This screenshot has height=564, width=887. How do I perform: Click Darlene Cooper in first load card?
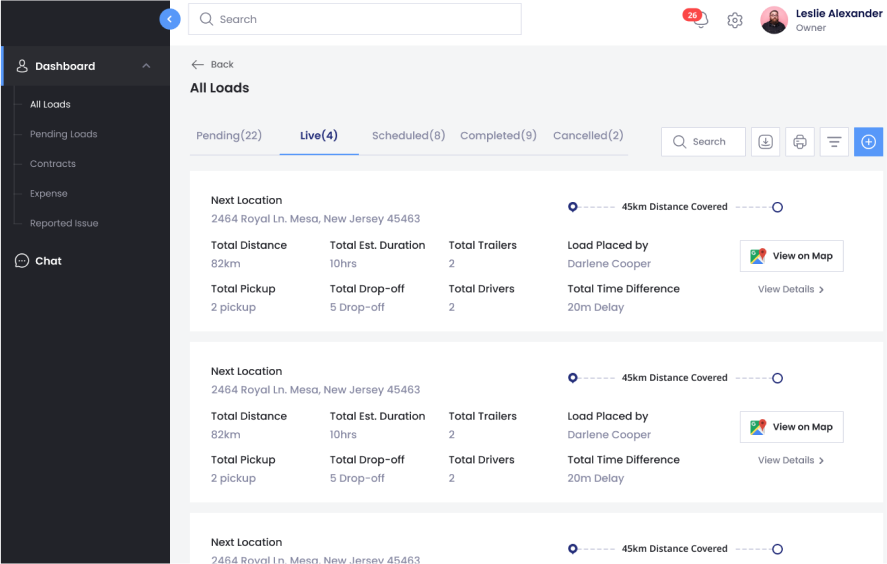(609, 264)
